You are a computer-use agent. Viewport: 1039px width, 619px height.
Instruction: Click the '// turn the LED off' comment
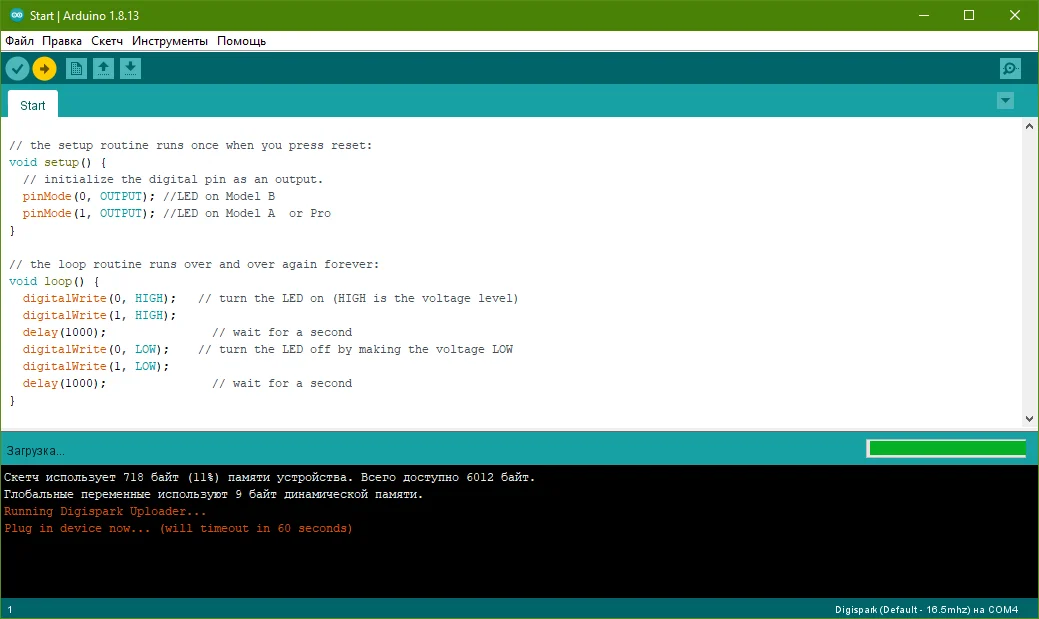355,349
